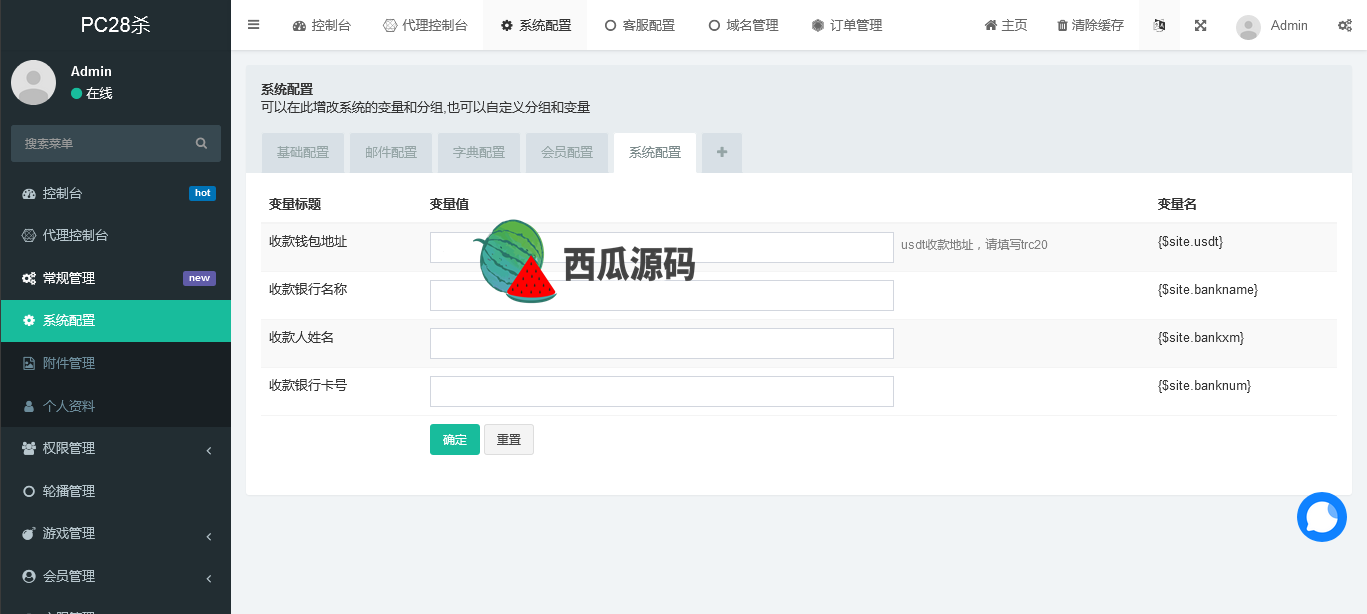
Task: Switch to the 基础配置 config tab
Action: [x=303, y=153]
